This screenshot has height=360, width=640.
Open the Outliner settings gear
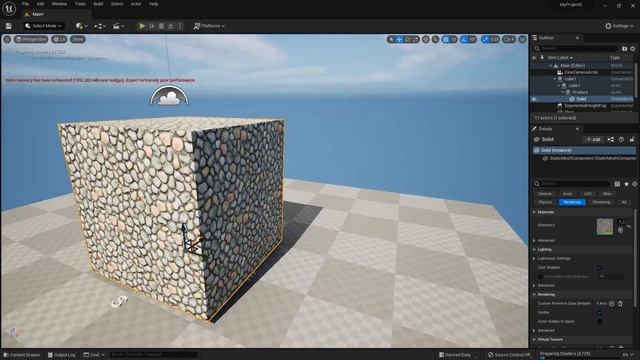(x=633, y=49)
